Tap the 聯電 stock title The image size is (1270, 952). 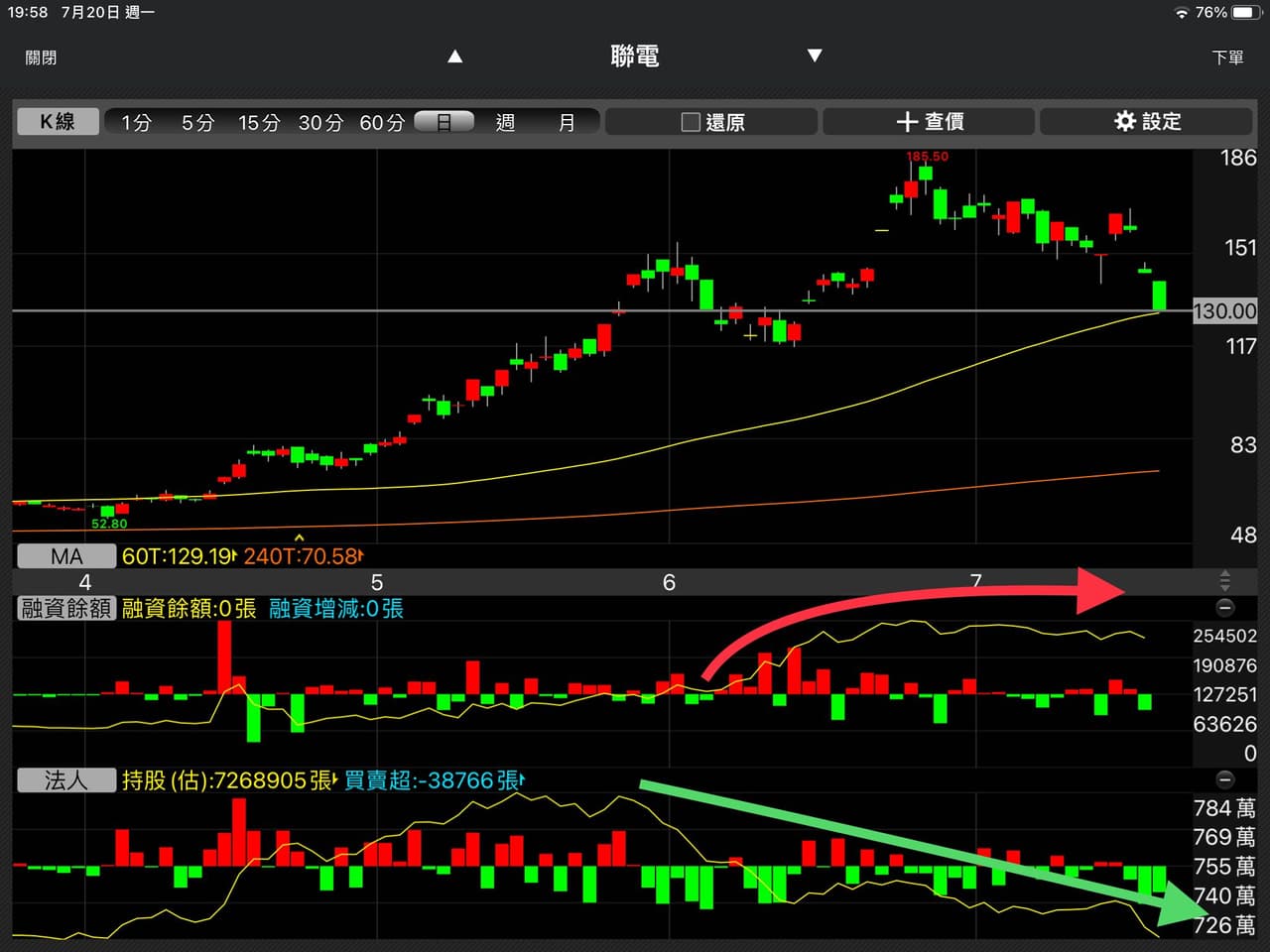635,57
